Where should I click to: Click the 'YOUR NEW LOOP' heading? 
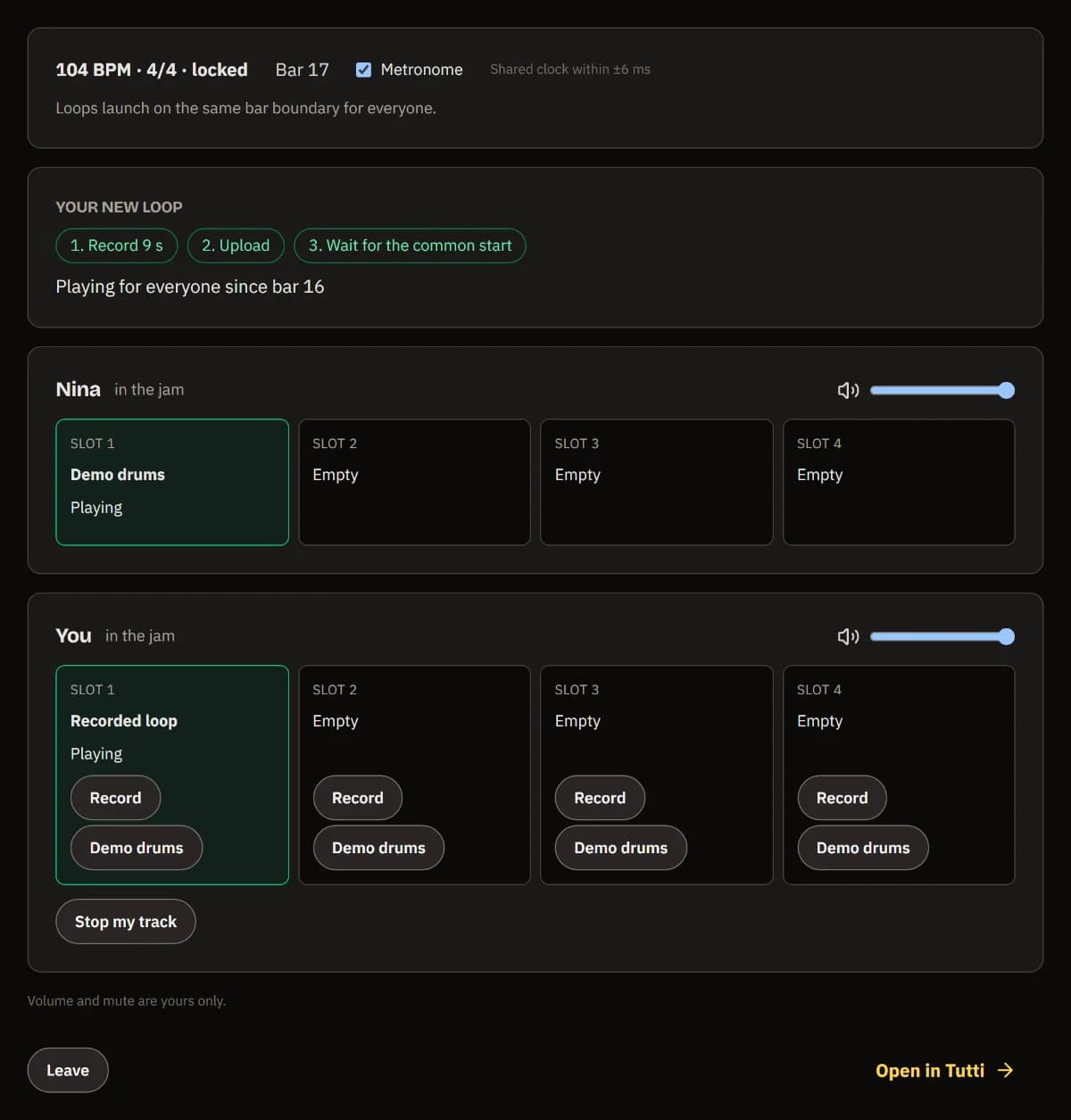119,207
